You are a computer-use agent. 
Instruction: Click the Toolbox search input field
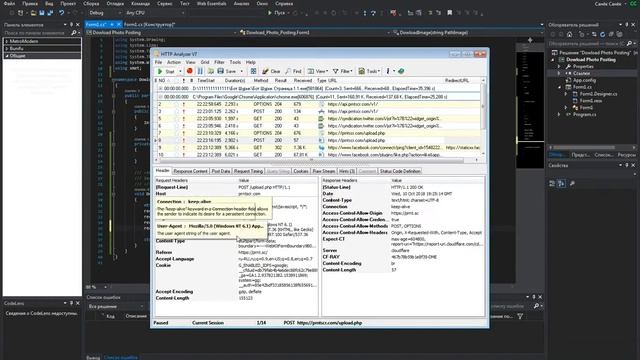[x=37, y=33]
